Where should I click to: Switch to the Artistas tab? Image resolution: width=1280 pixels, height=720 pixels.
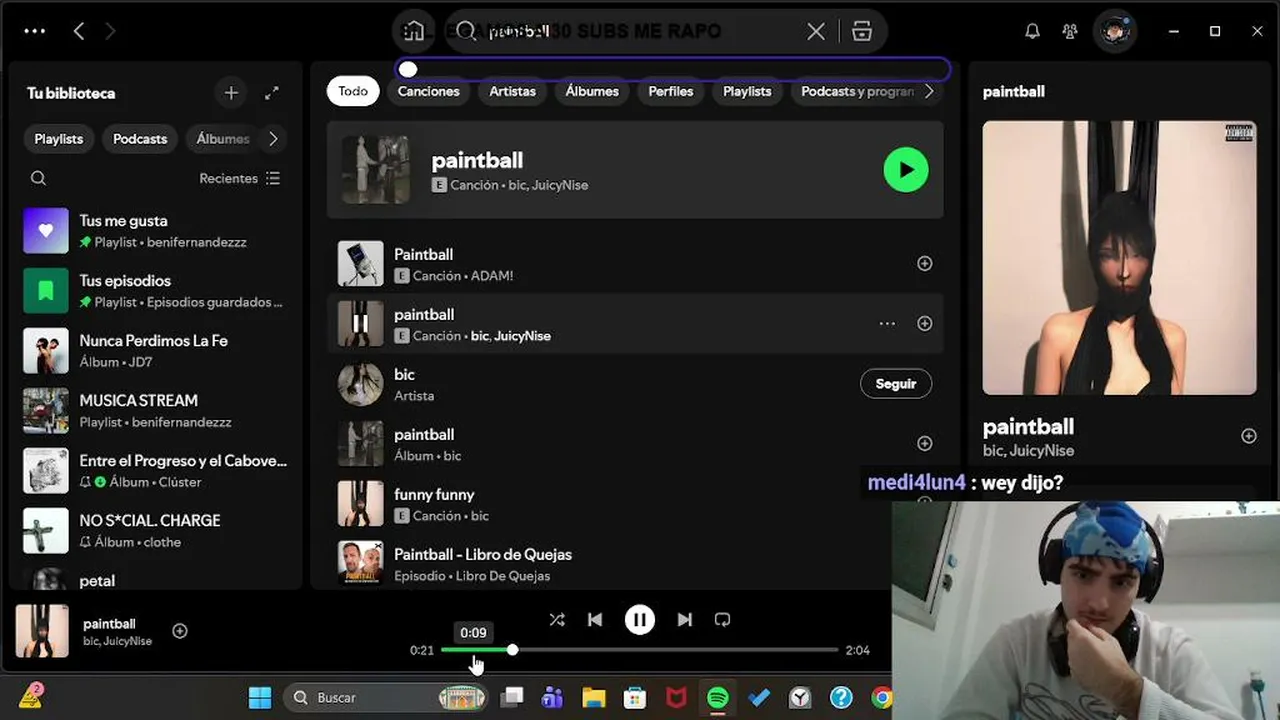click(513, 91)
